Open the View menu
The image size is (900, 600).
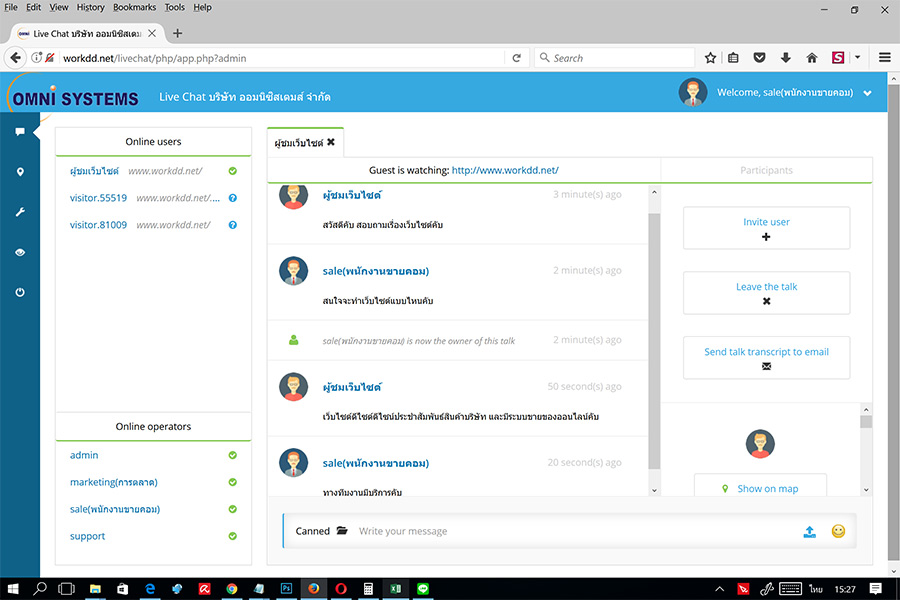(x=59, y=7)
